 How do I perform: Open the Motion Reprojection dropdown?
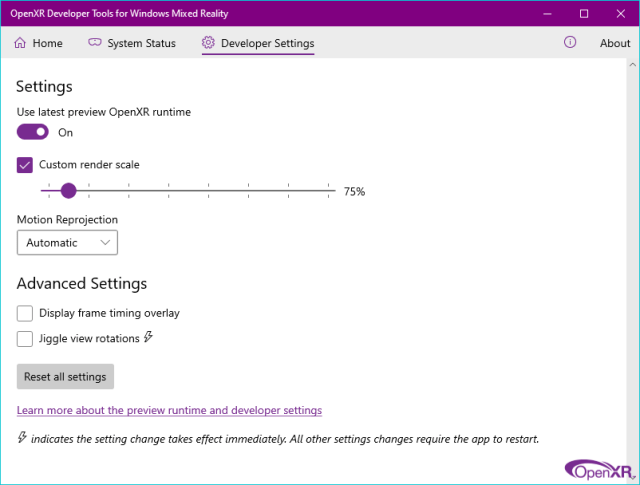(x=67, y=242)
